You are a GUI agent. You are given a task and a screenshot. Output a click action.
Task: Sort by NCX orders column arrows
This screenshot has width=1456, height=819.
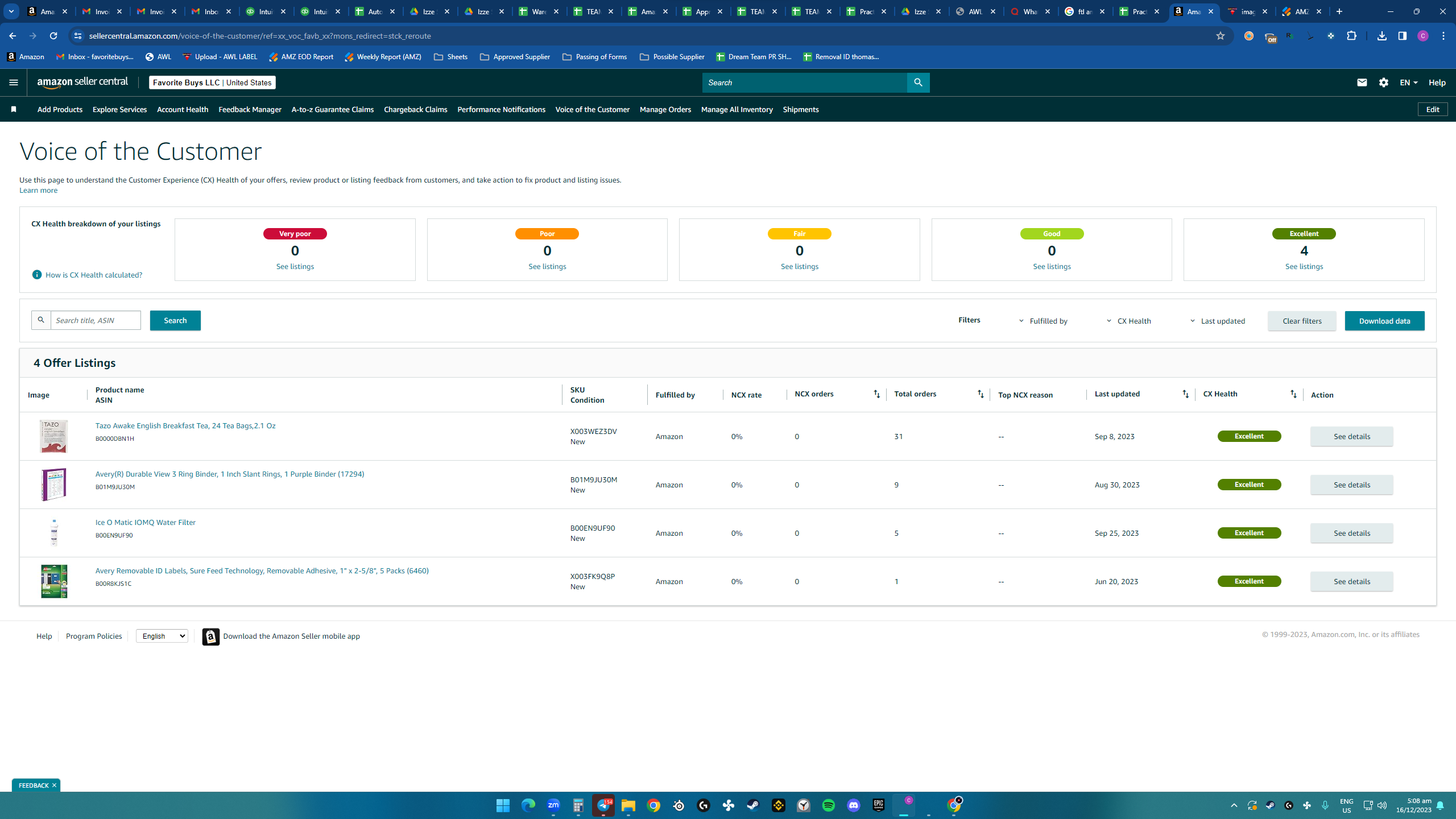click(x=876, y=394)
